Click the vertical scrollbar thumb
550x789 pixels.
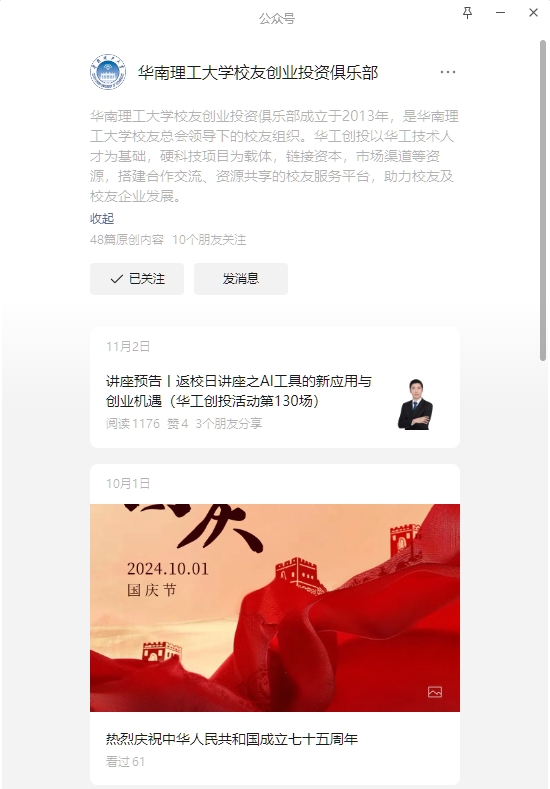pyautogui.click(x=543, y=200)
